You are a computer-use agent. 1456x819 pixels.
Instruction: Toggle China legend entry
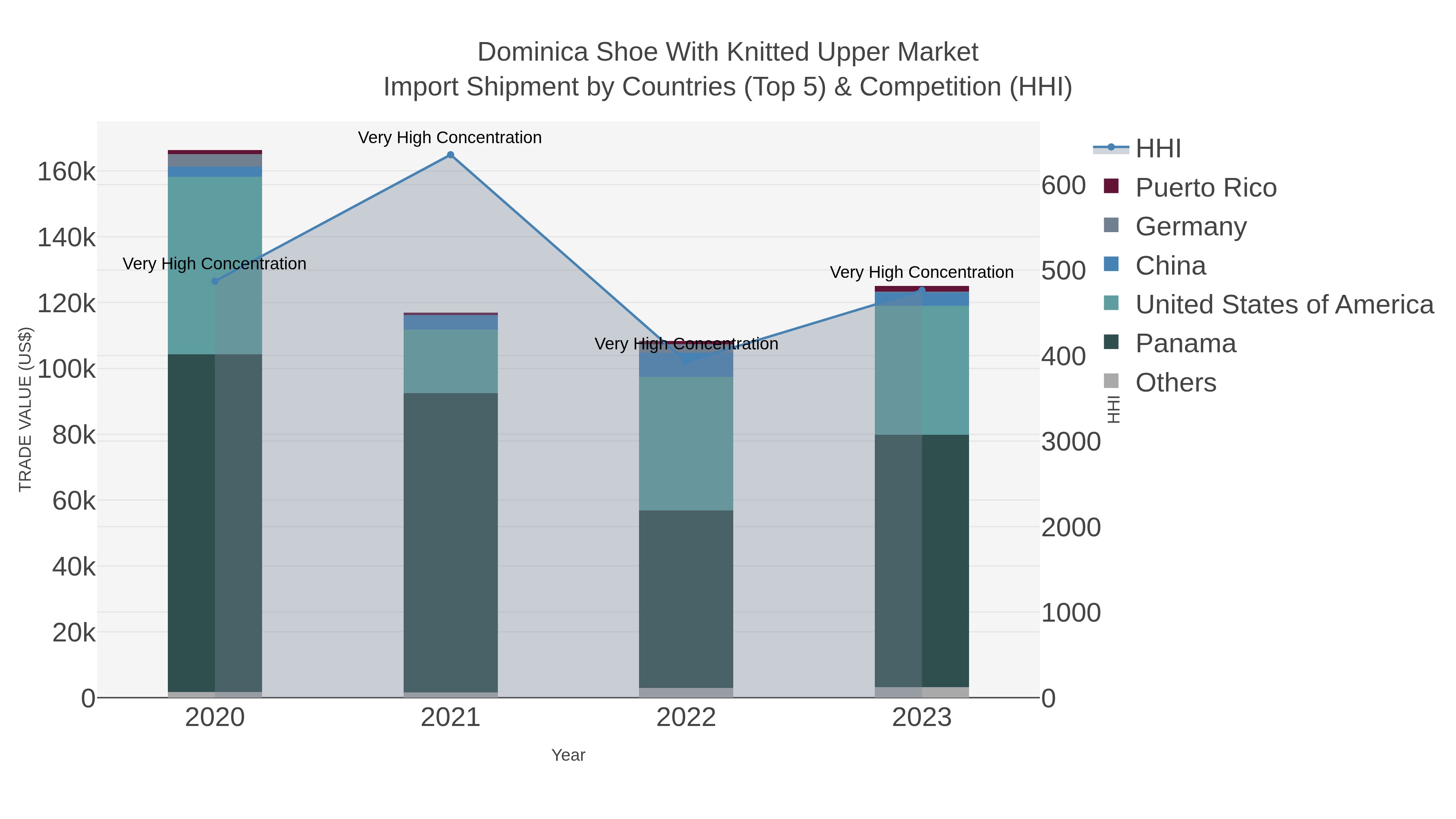pos(1155,266)
